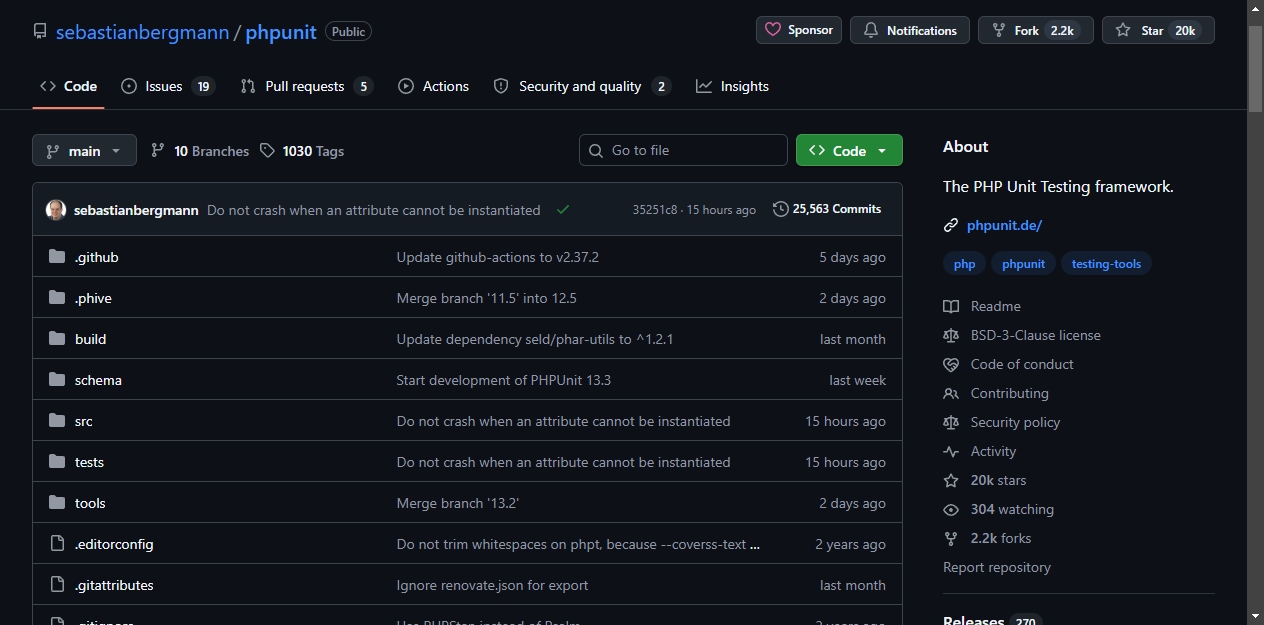Click the eye icon beside 304 watching

[x=951, y=510]
